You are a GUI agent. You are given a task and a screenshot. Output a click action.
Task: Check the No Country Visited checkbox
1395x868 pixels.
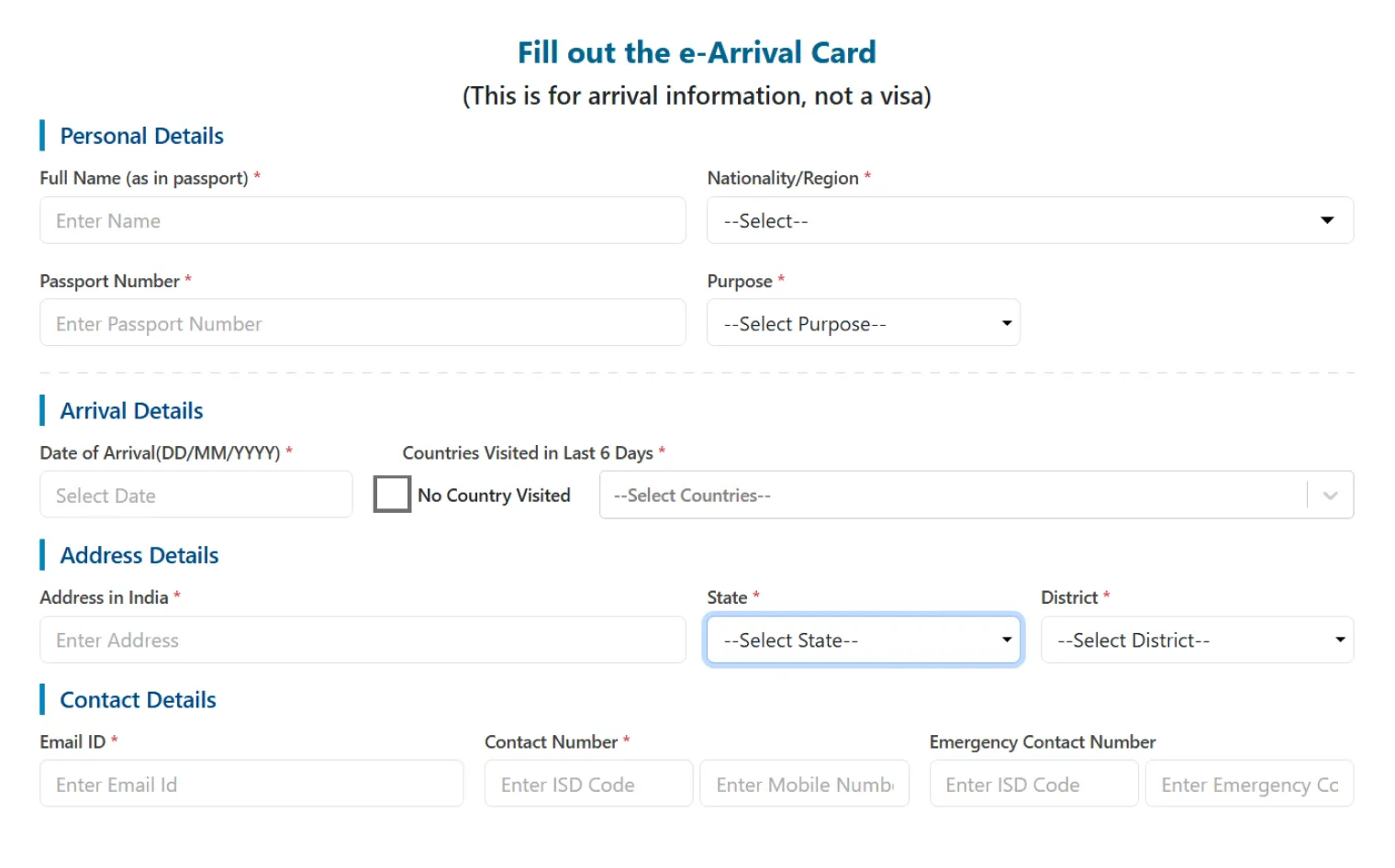click(x=392, y=495)
